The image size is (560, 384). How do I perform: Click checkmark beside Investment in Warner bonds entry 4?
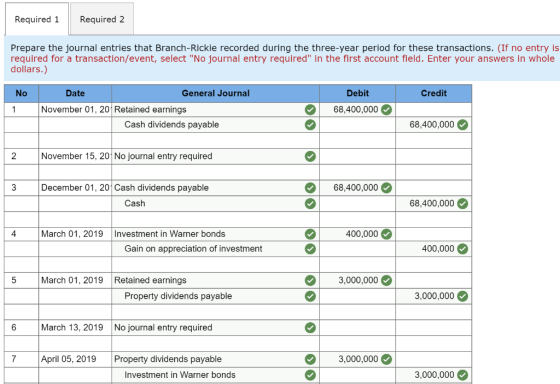[310, 234]
